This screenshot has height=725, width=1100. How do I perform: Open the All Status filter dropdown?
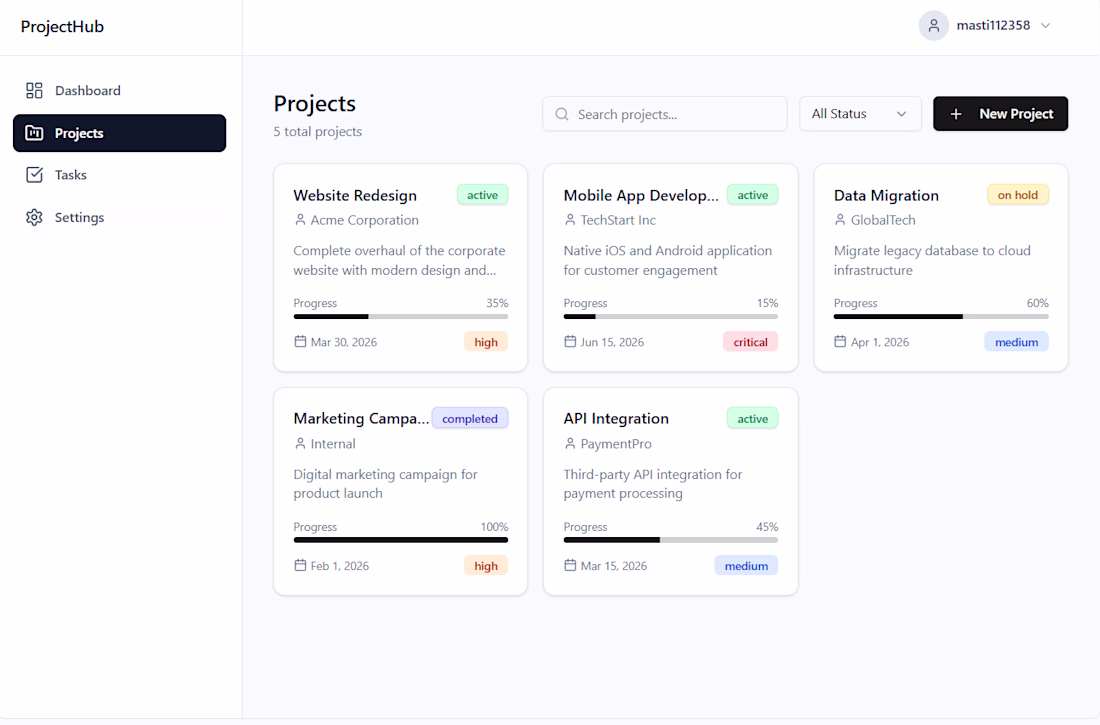click(860, 114)
